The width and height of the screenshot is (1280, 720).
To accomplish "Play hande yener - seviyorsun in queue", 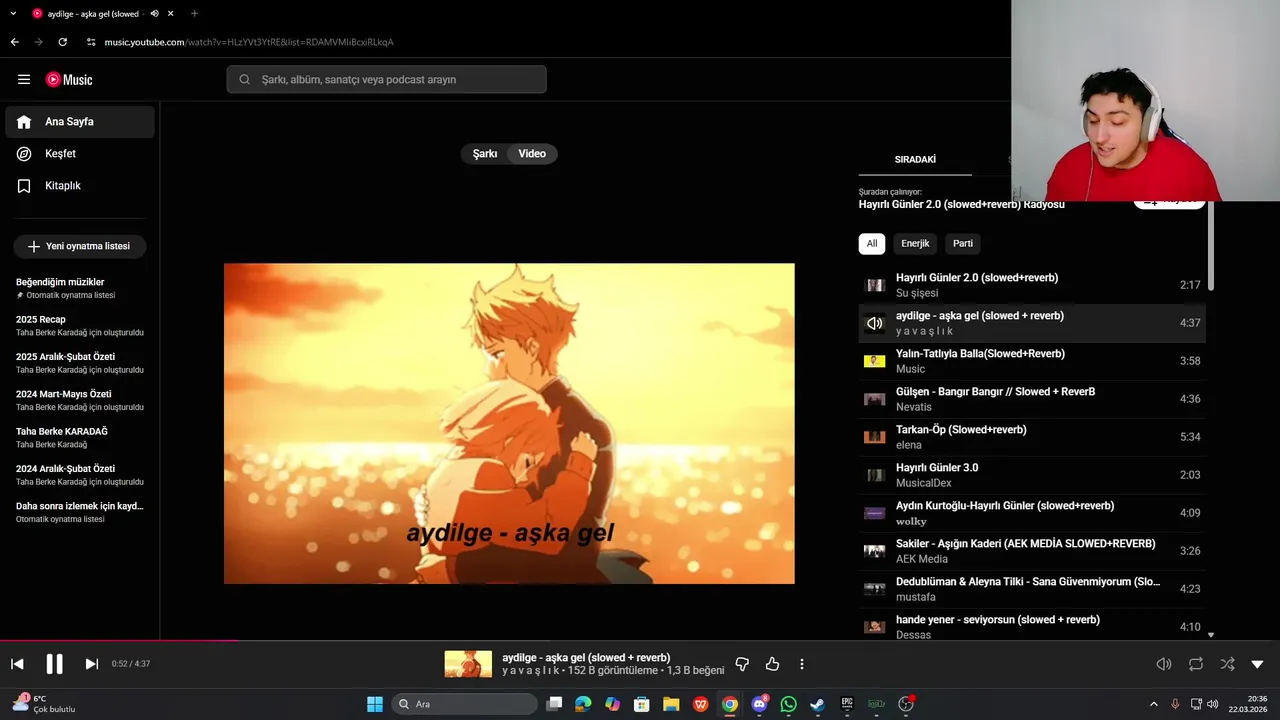I will point(1032,627).
